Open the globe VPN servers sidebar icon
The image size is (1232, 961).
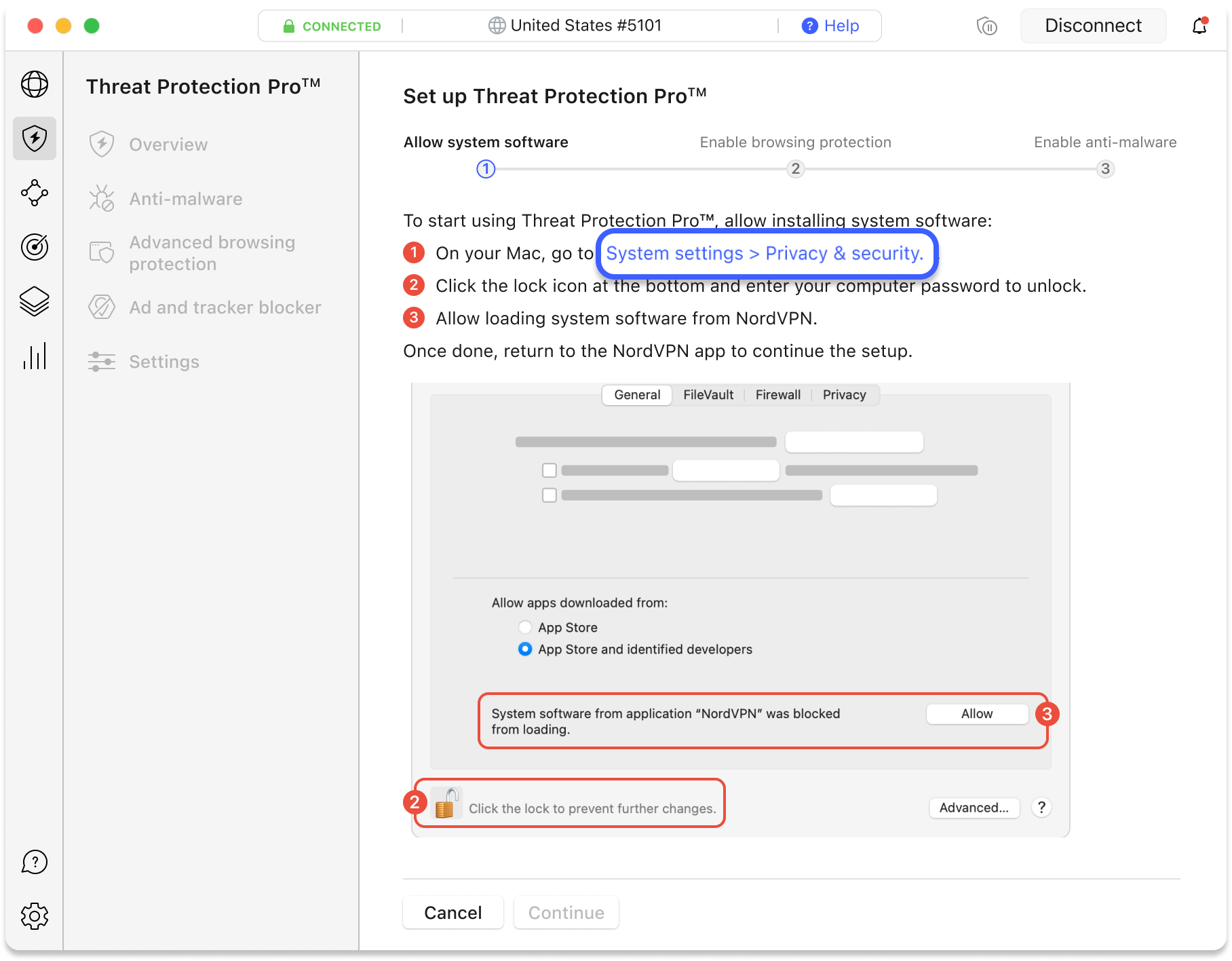pyautogui.click(x=35, y=84)
